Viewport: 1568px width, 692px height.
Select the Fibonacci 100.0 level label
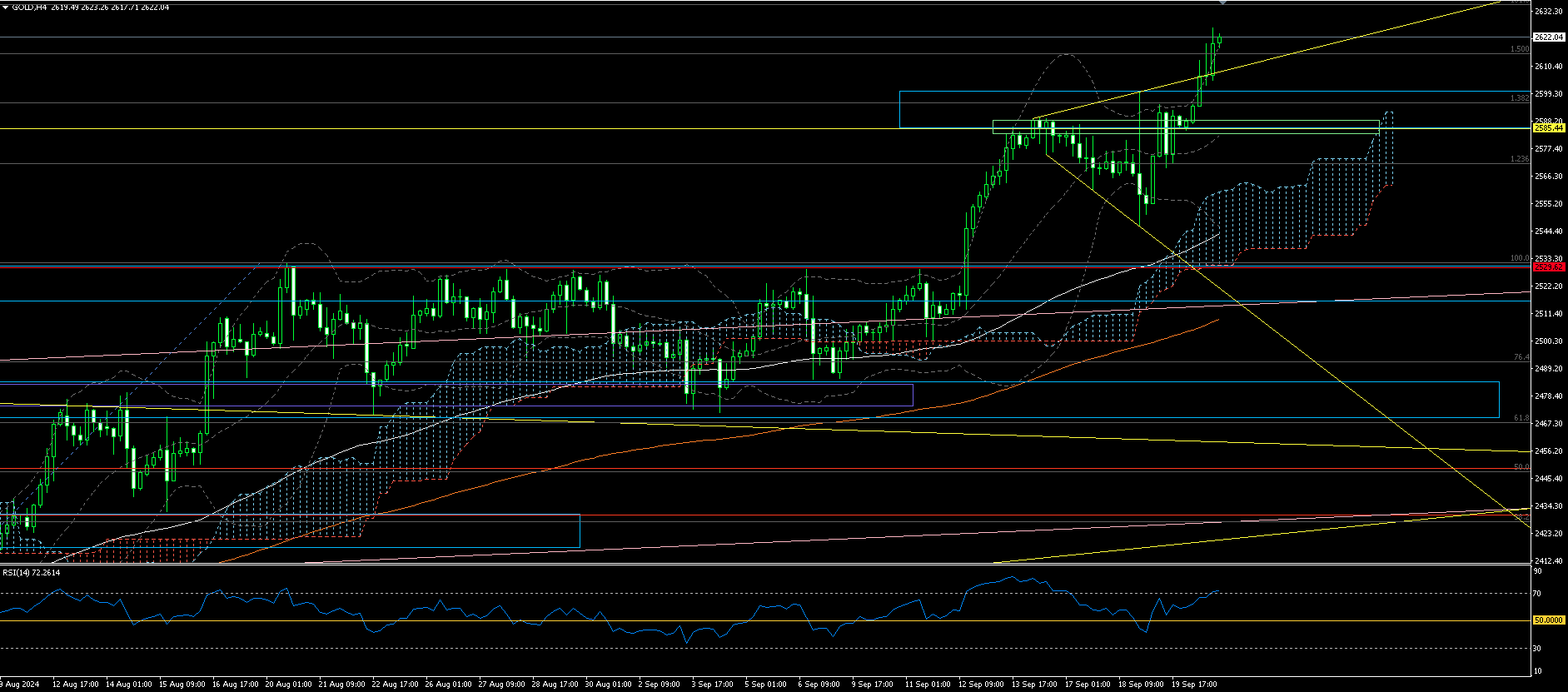(1520, 258)
